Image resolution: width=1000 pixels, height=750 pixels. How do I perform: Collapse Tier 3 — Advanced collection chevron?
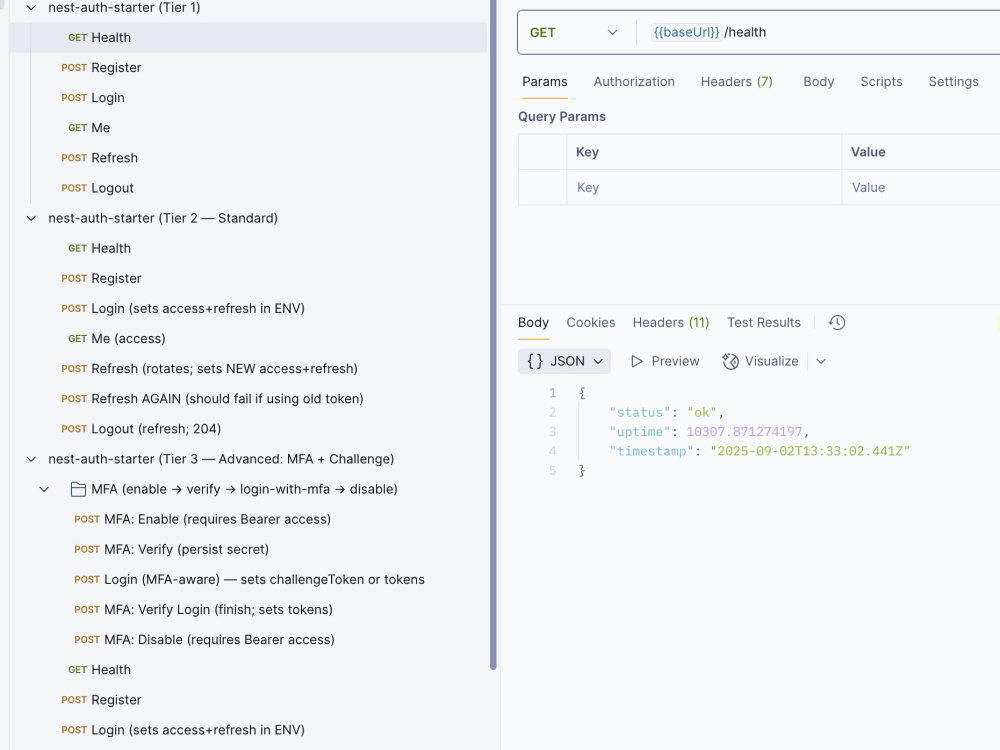pyautogui.click(x=31, y=459)
